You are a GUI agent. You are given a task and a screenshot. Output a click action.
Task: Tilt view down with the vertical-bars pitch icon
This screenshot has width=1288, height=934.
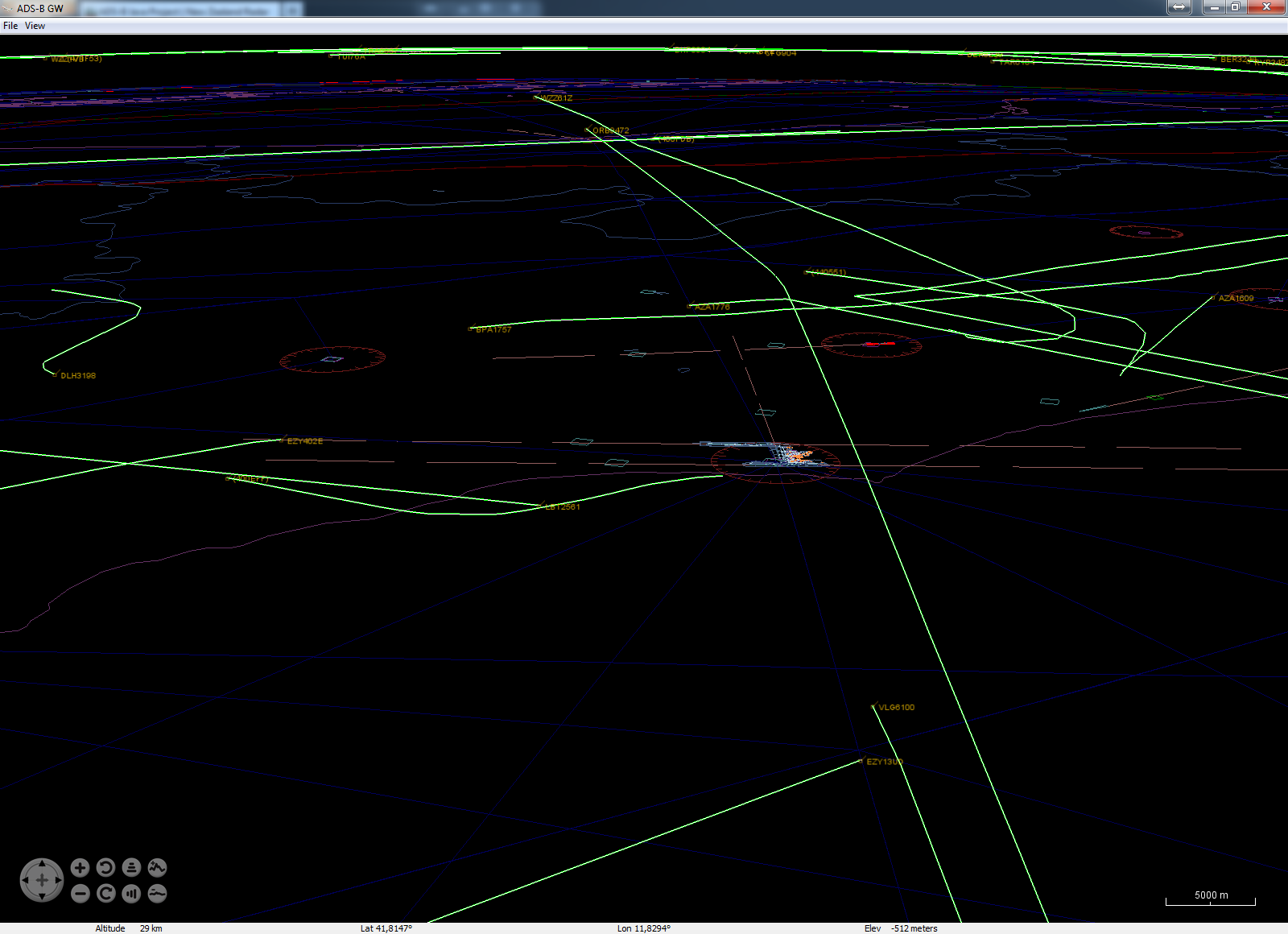tap(131, 893)
